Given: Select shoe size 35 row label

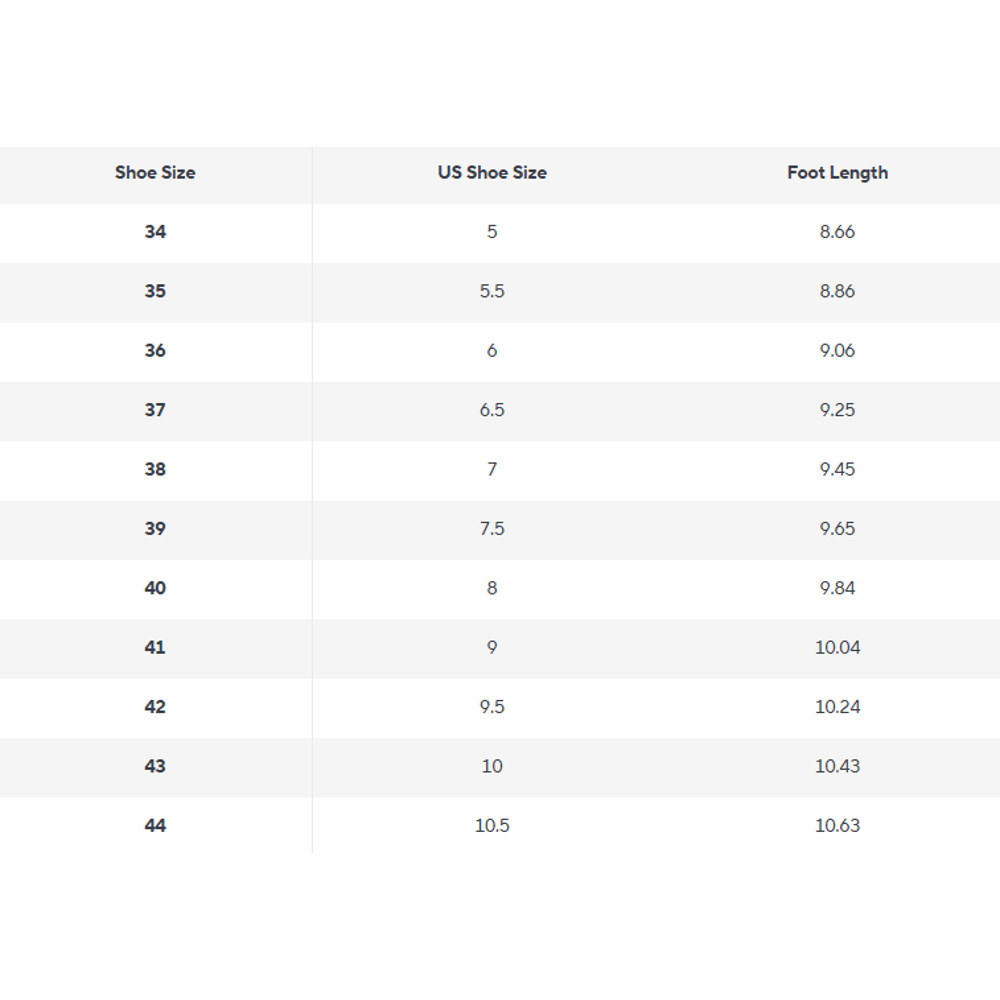Looking at the screenshot, I should 155,291.
